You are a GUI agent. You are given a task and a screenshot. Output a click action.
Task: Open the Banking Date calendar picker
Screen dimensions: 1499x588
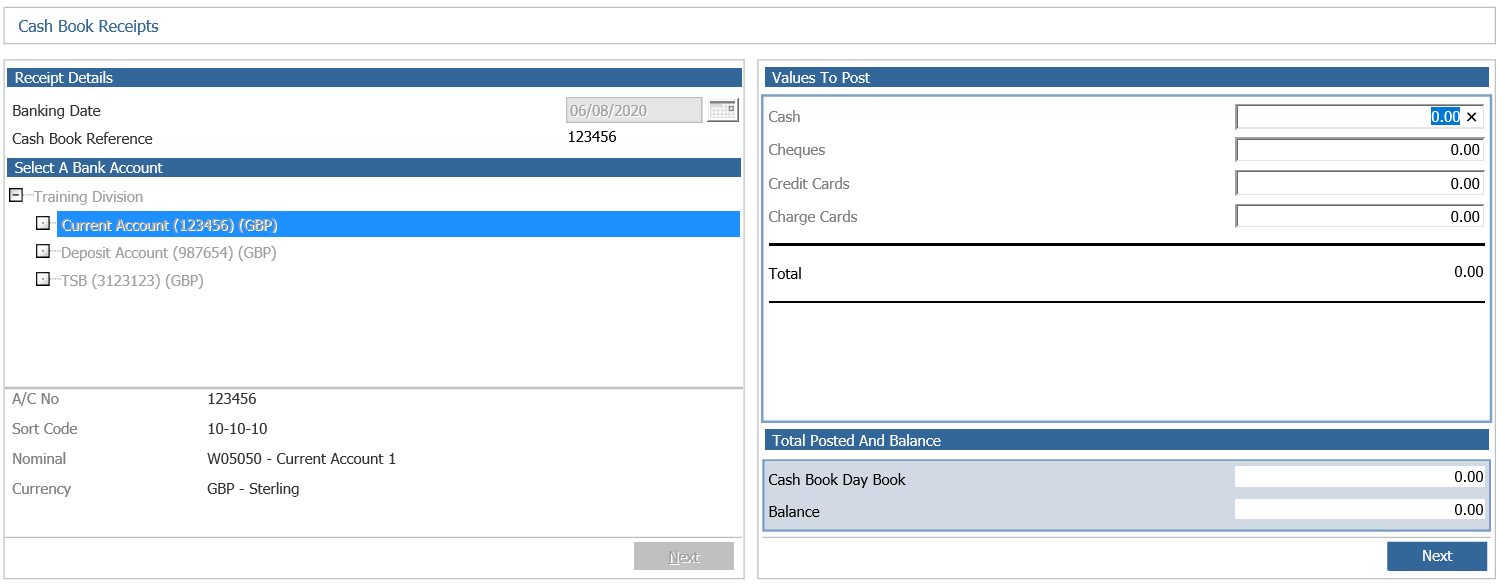tap(722, 110)
